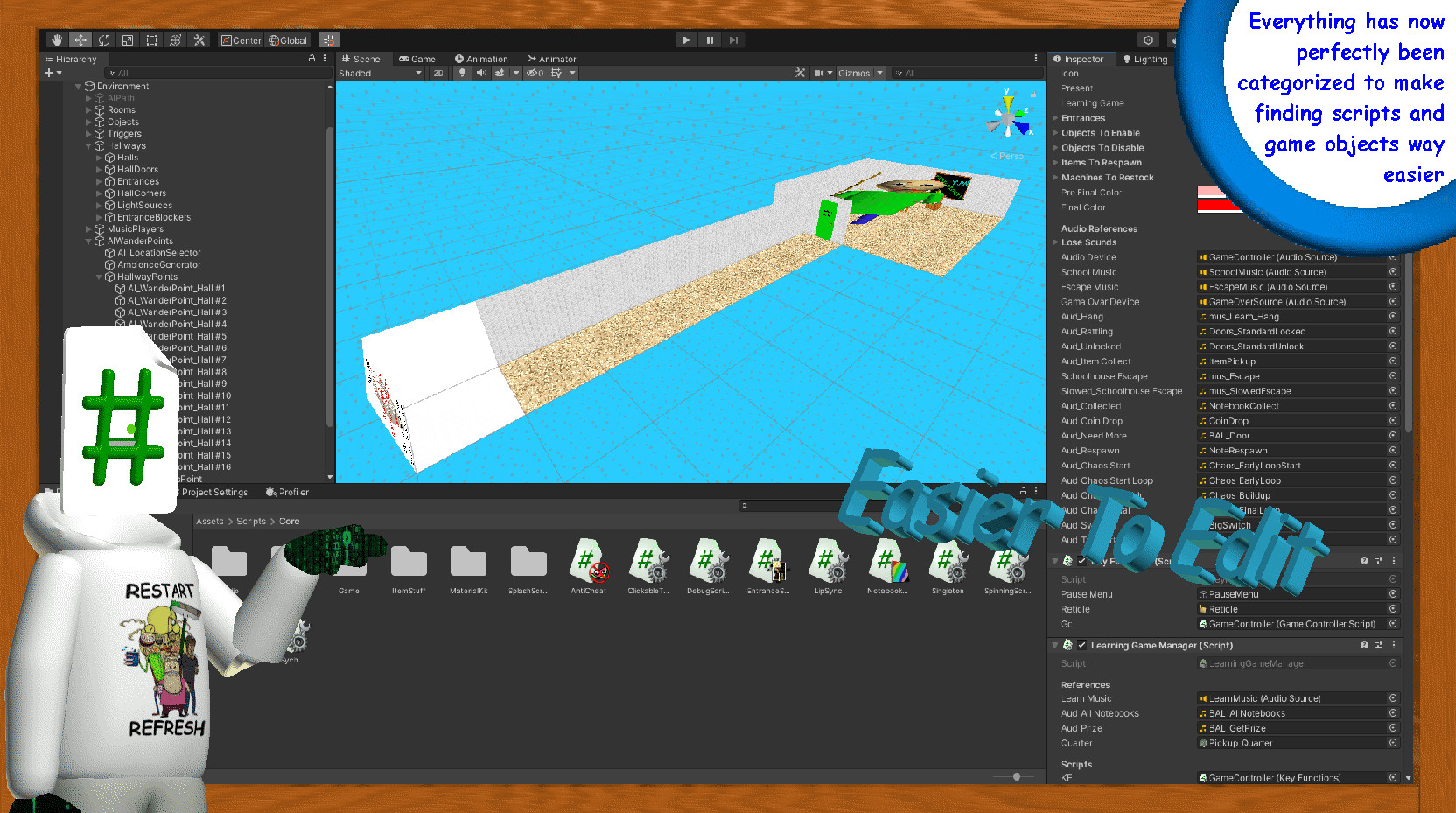
Task: Start Play mode
Action: click(x=686, y=40)
